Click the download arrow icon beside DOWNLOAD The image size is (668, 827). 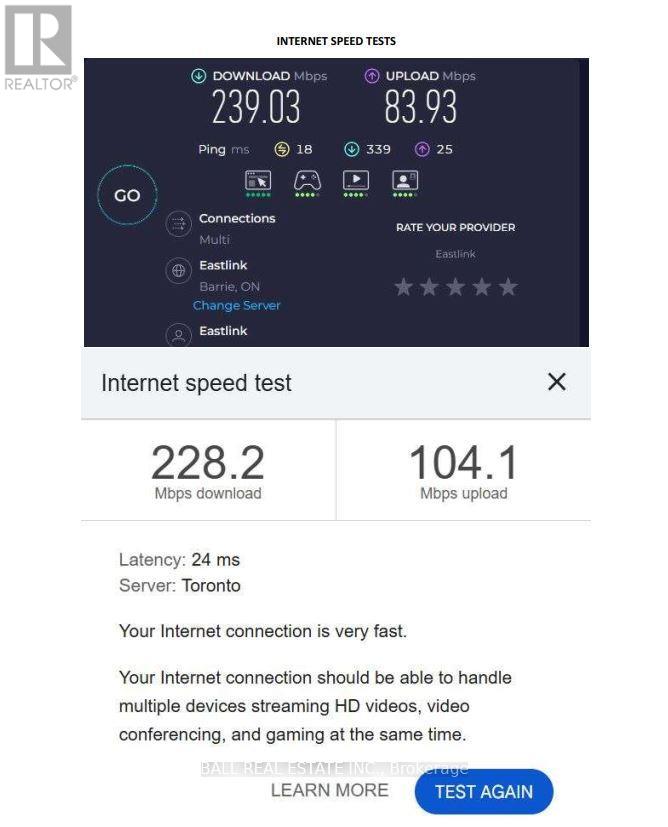pos(198,76)
